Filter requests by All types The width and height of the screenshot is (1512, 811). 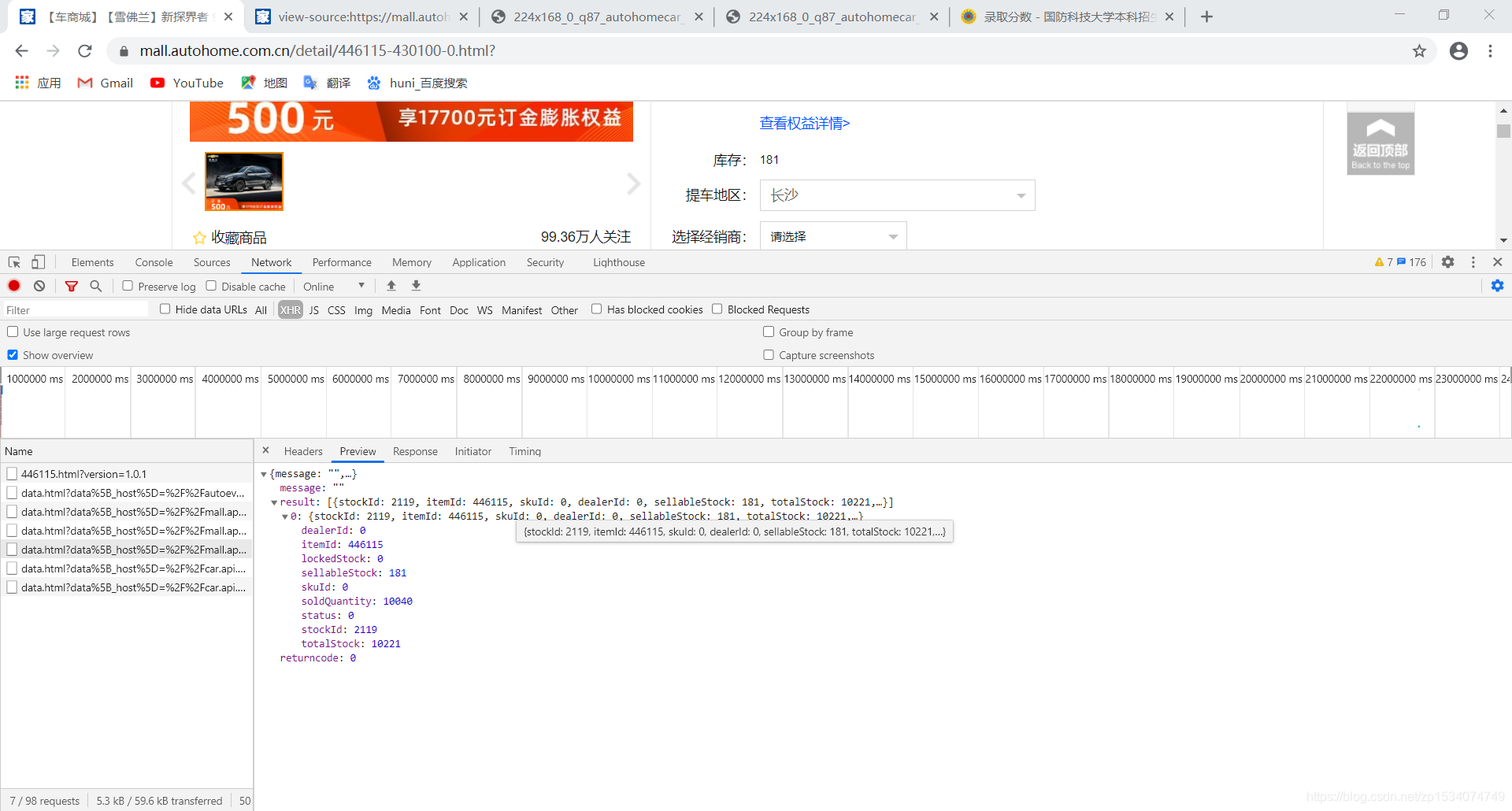click(261, 309)
